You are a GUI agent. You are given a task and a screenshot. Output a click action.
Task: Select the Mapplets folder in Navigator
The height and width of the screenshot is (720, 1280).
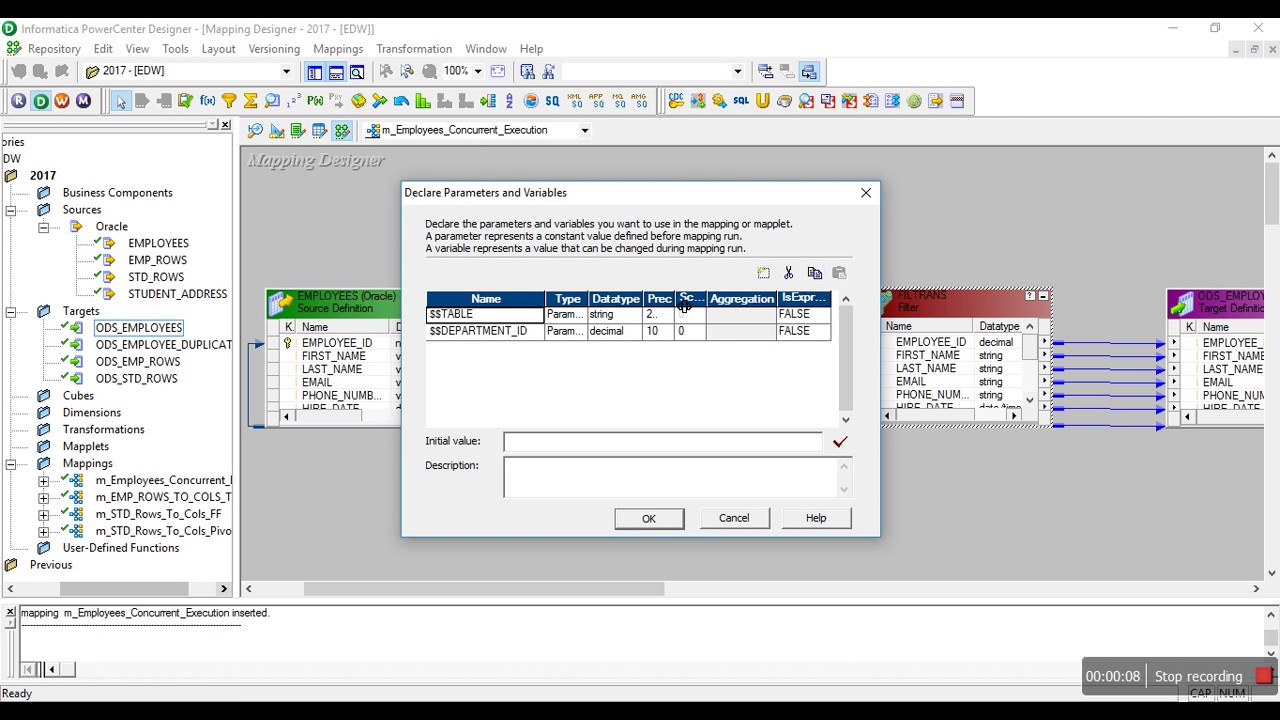[x=86, y=447]
